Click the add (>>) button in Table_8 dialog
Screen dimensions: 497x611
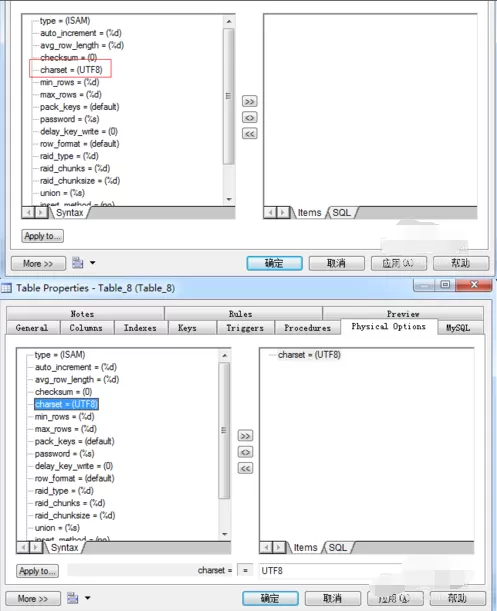245,436
